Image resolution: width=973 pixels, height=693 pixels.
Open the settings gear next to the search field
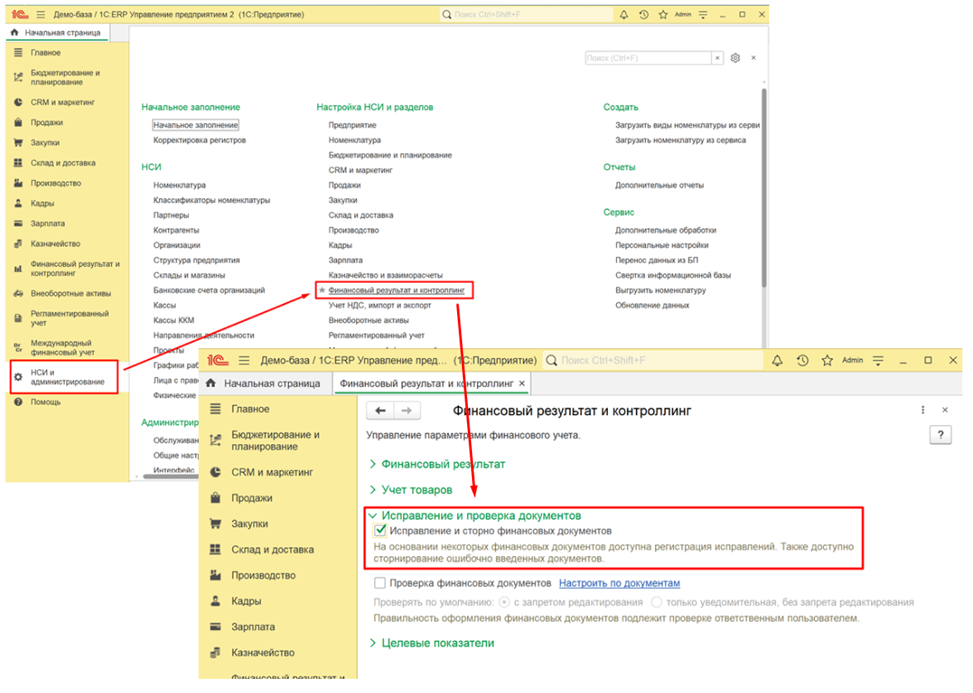(x=735, y=58)
